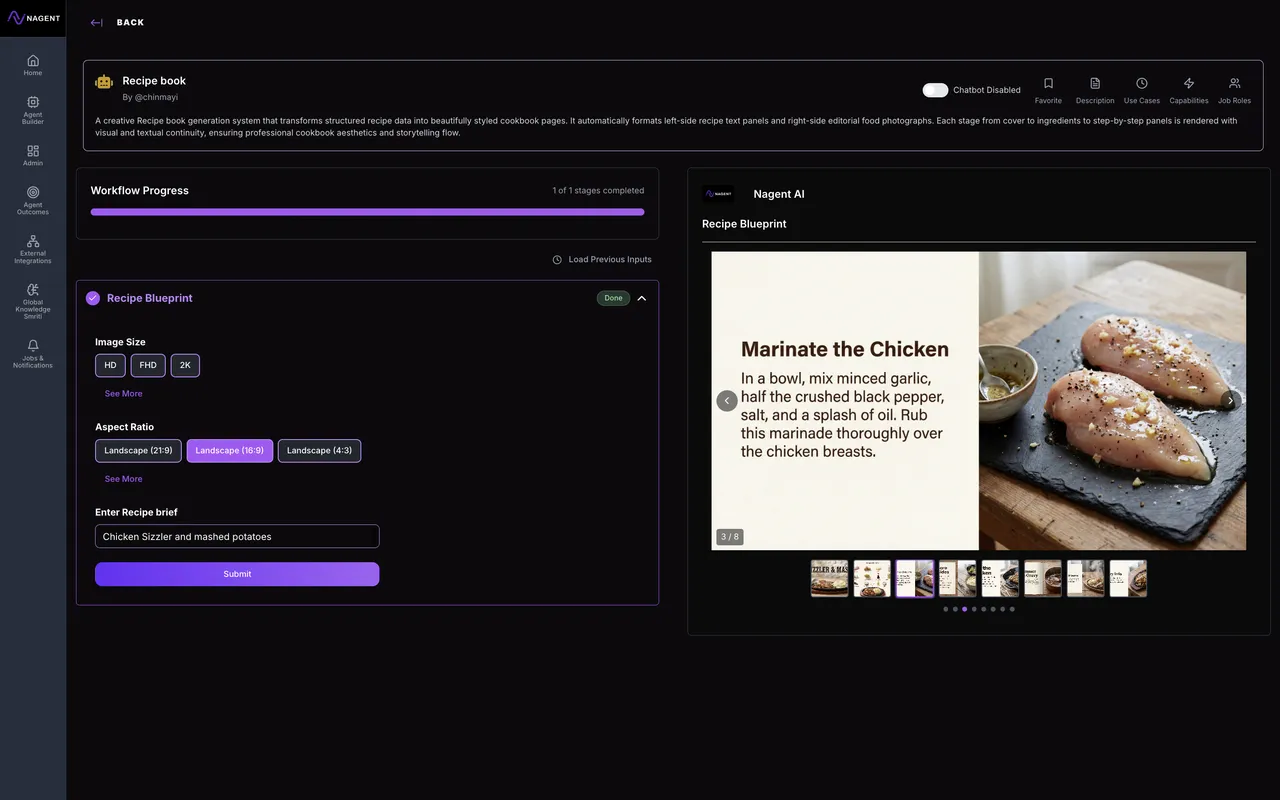Click the Favorite bookmark icon
This screenshot has width=1280, height=800.
point(1048,84)
